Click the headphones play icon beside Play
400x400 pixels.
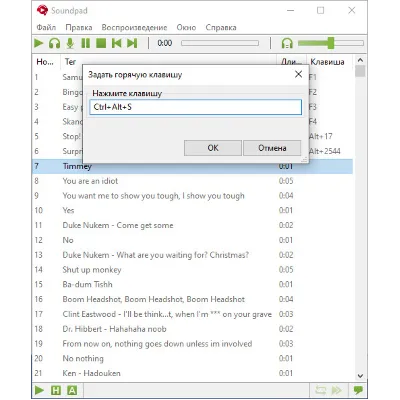pyautogui.click(x=54, y=43)
